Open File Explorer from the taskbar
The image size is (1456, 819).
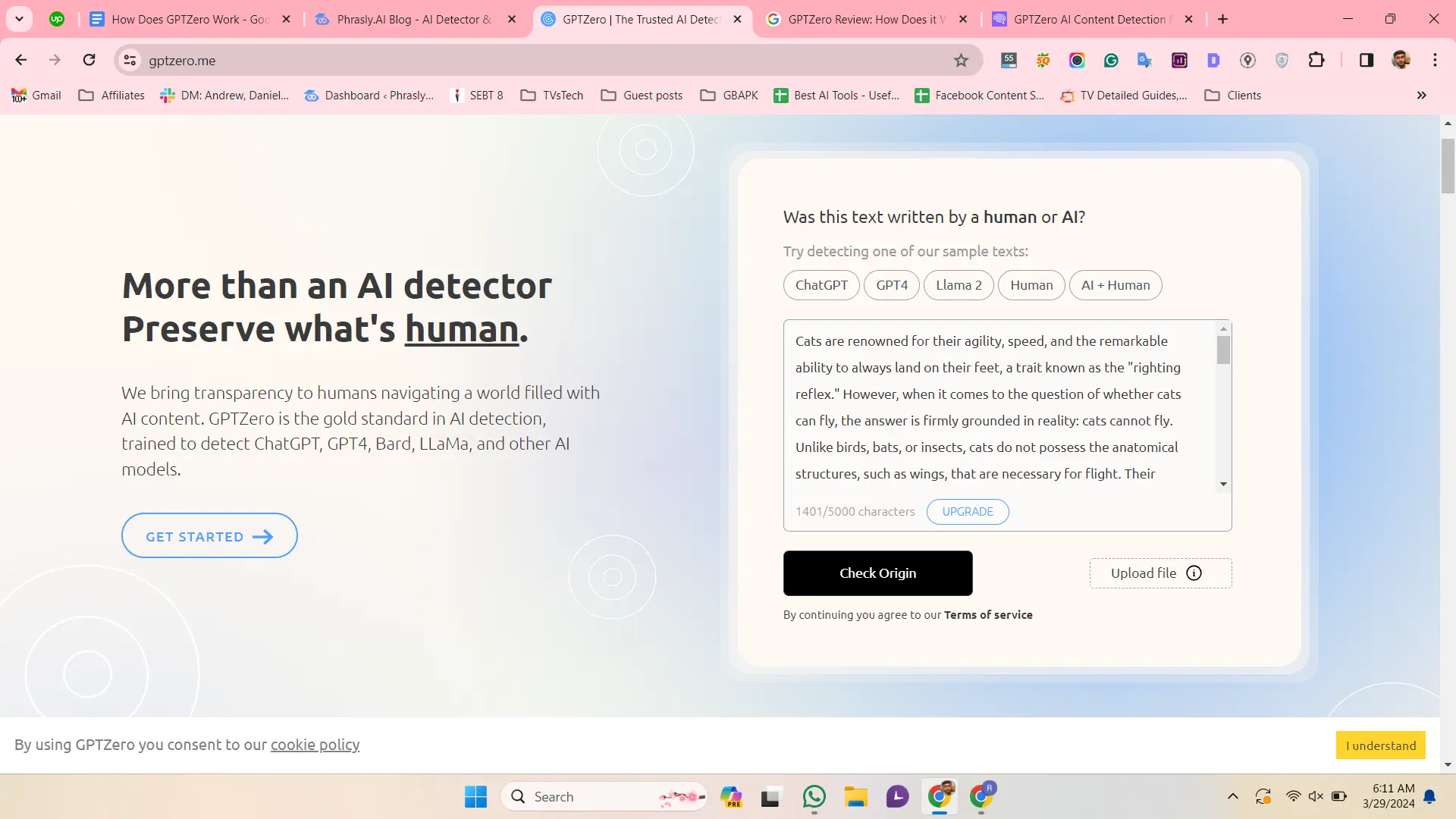856,796
